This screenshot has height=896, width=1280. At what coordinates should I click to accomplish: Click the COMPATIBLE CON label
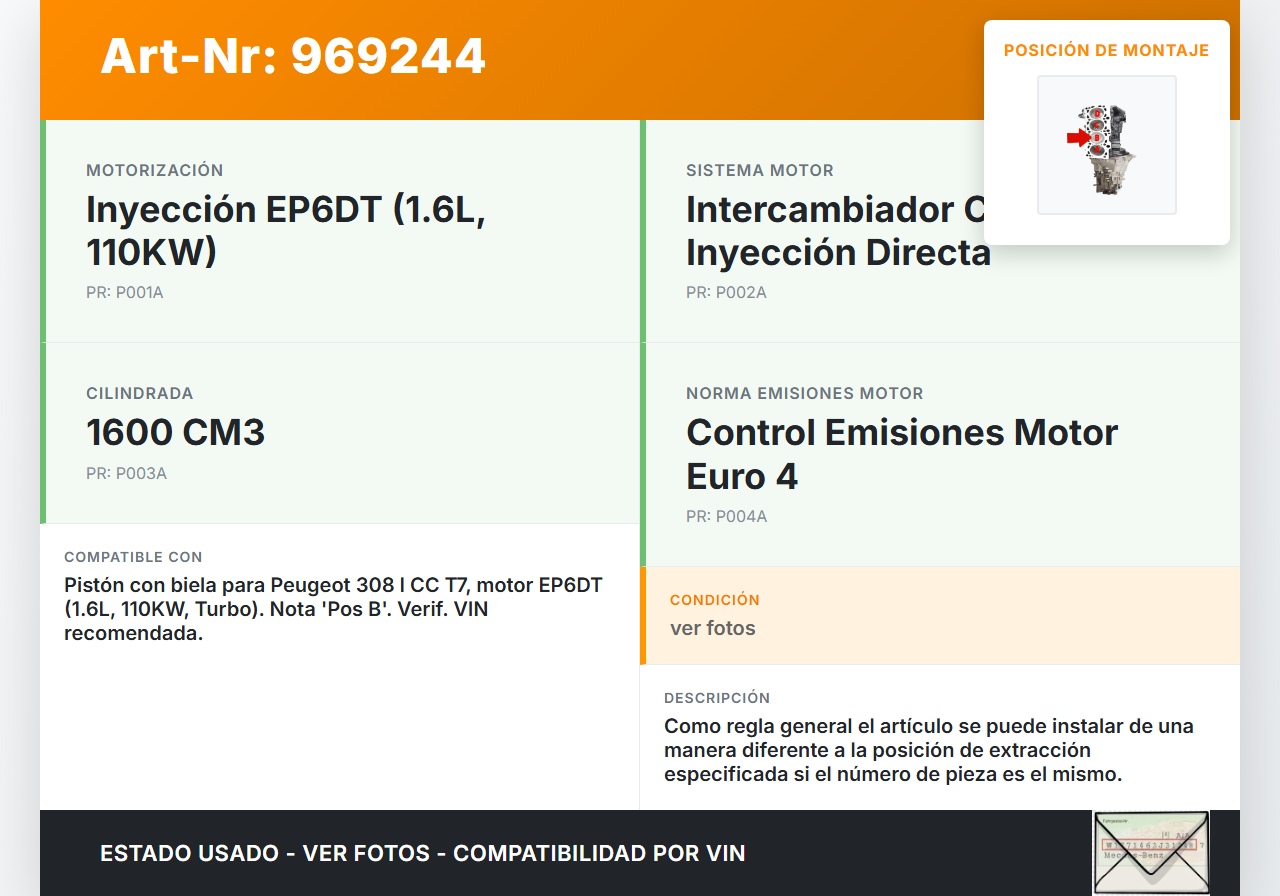pyautogui.click(x=133, y=557)
